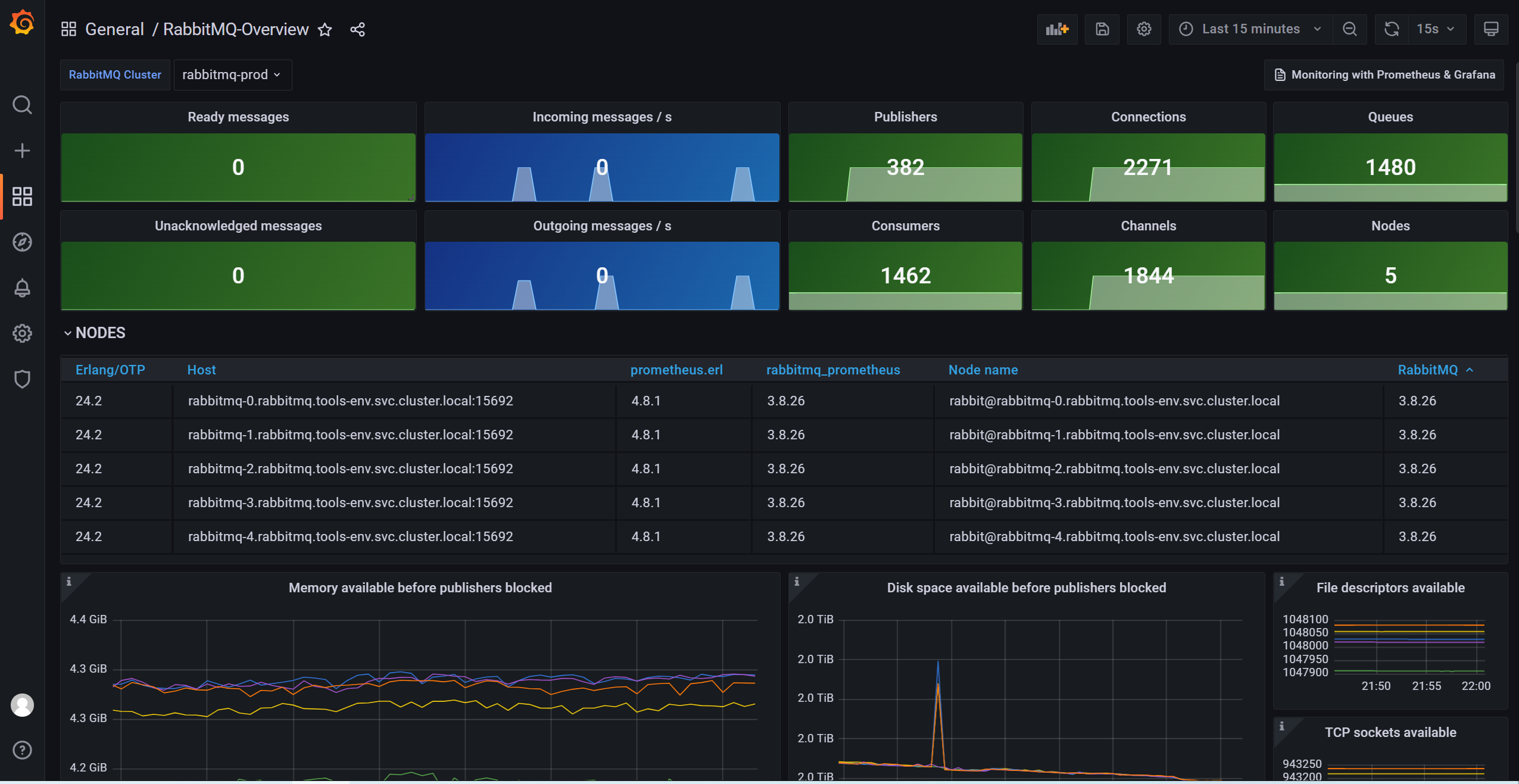Open File descriptors available panel title
Viewport: 1519px width, 784px height.
pyautogui.click(x=1390, y=588)
